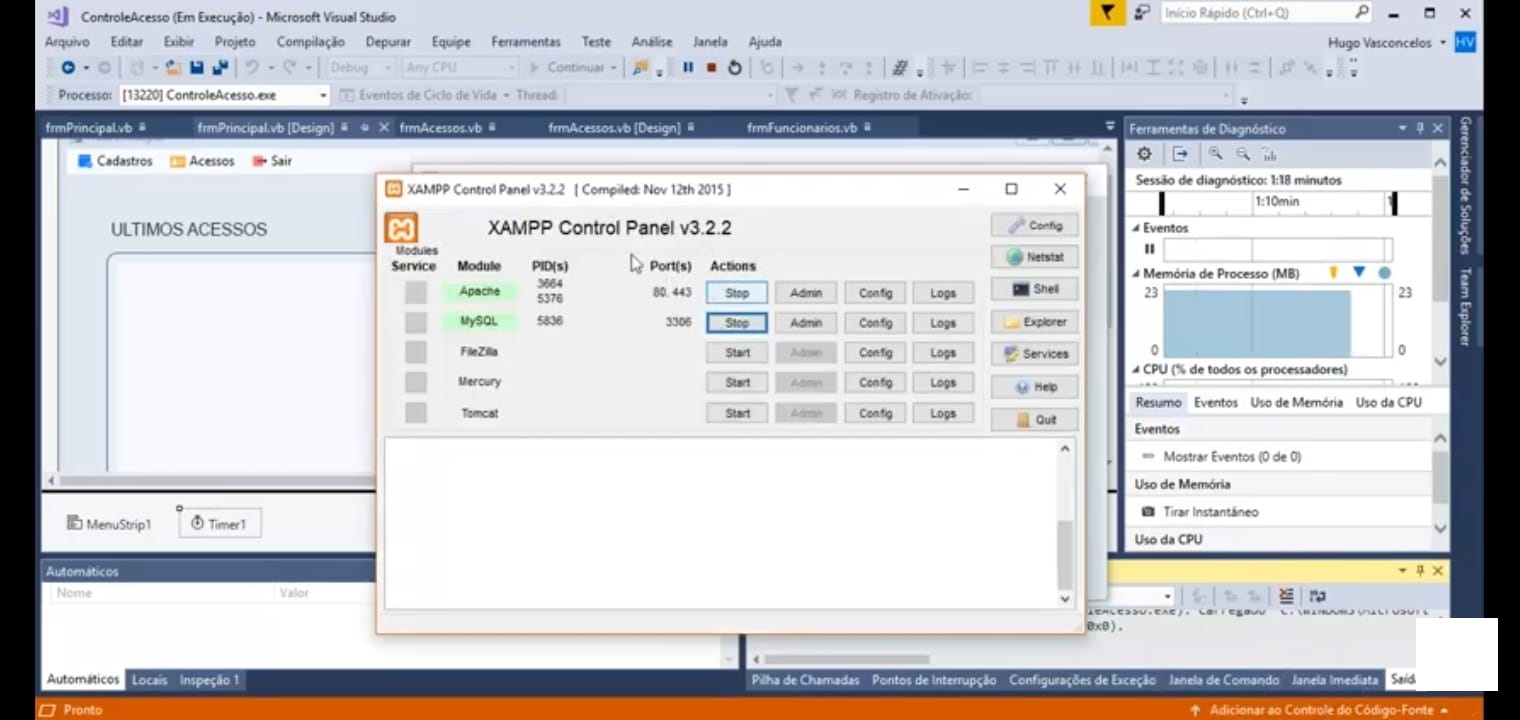Toggle the yellow memory marker legend

pyautogui.click(x=1333, y=272)
